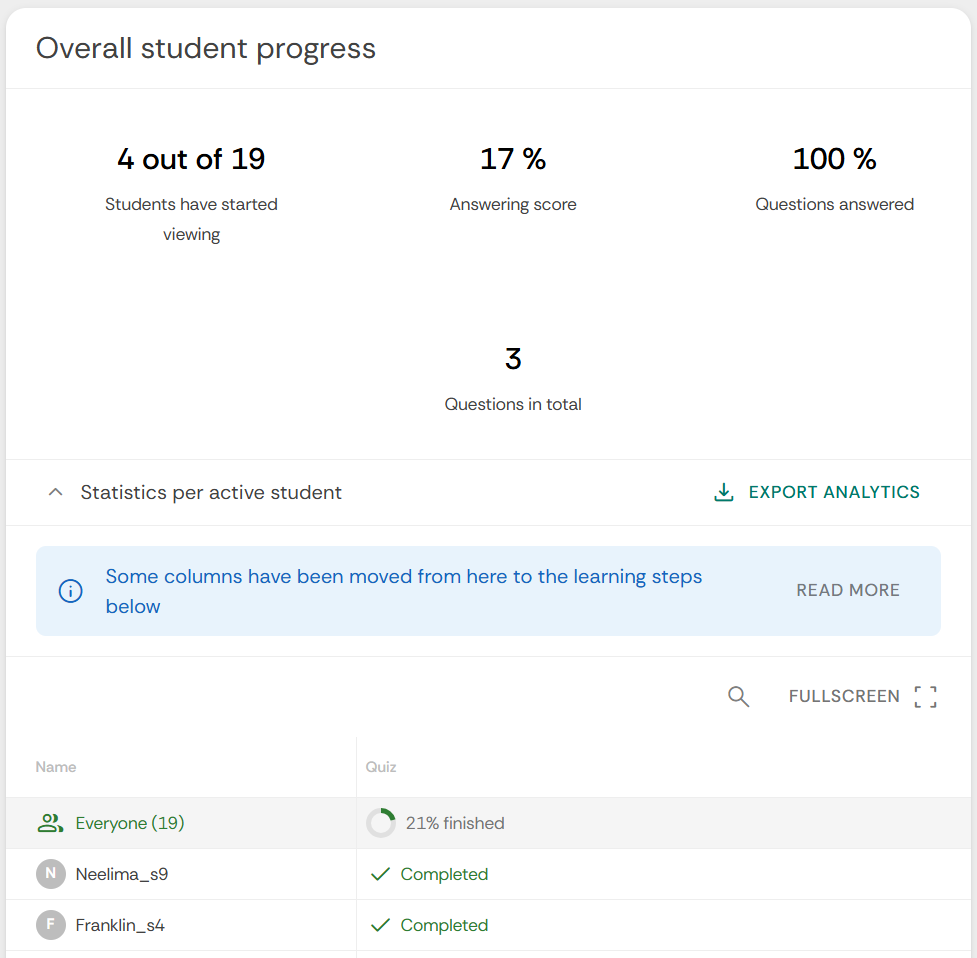Viewport: 977px width, 958px height.
Task: Open the READ MORE link
Action: click(848, 590)
